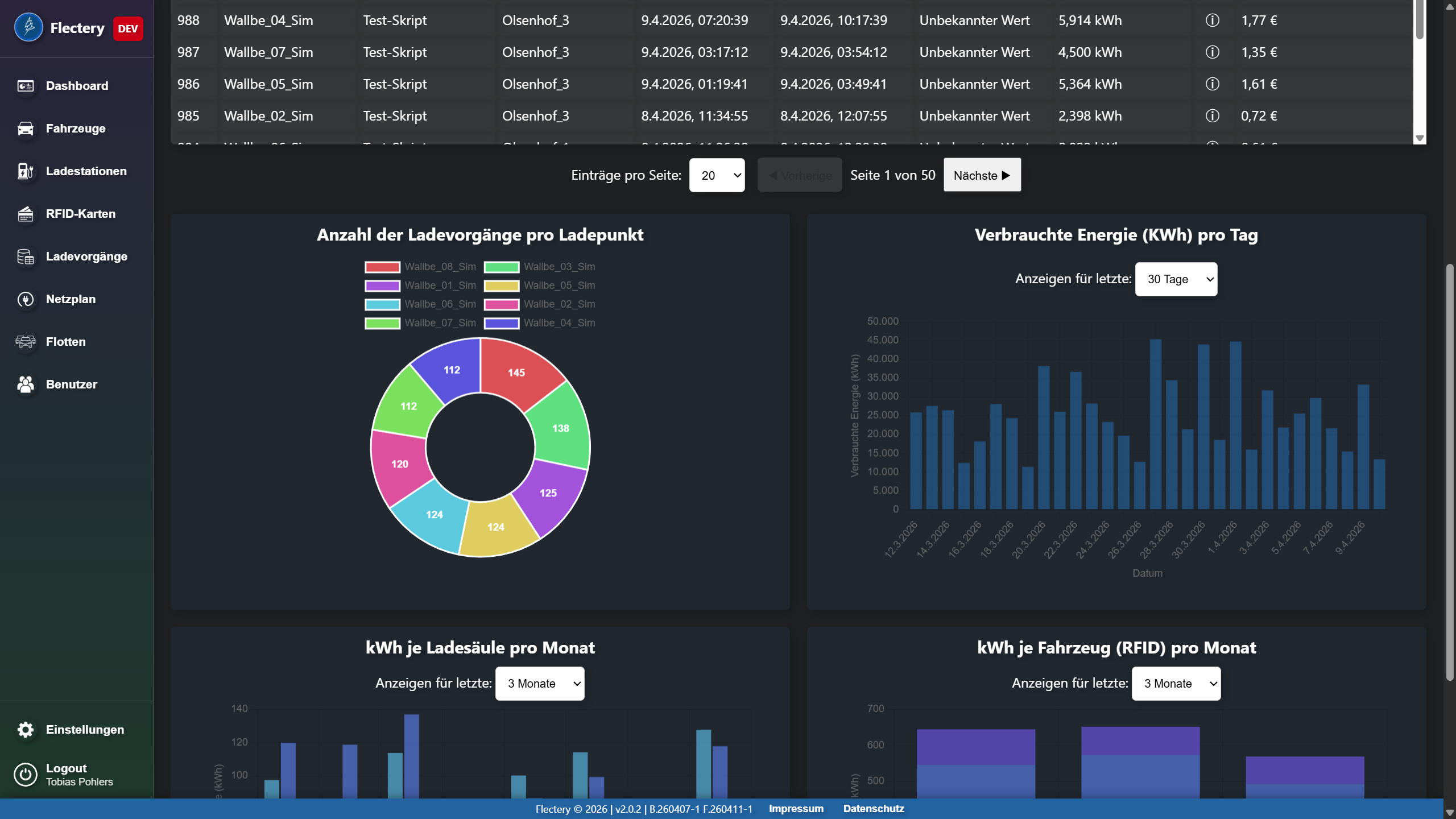This screenshot has height=819, width=1456.
Task: Select the Ladevorgänge list icon
Action: click(x=26, y=256)
